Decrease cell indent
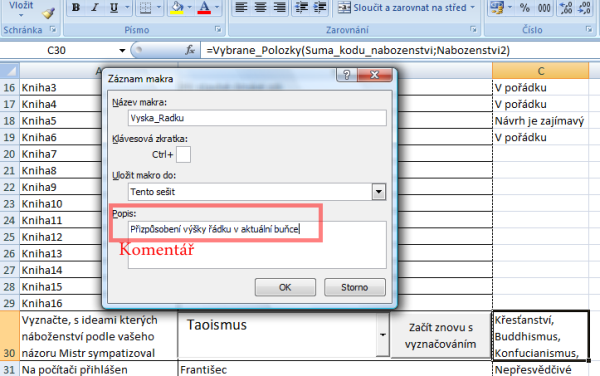Viewport: 600px width, 376px height. [302, 7]
